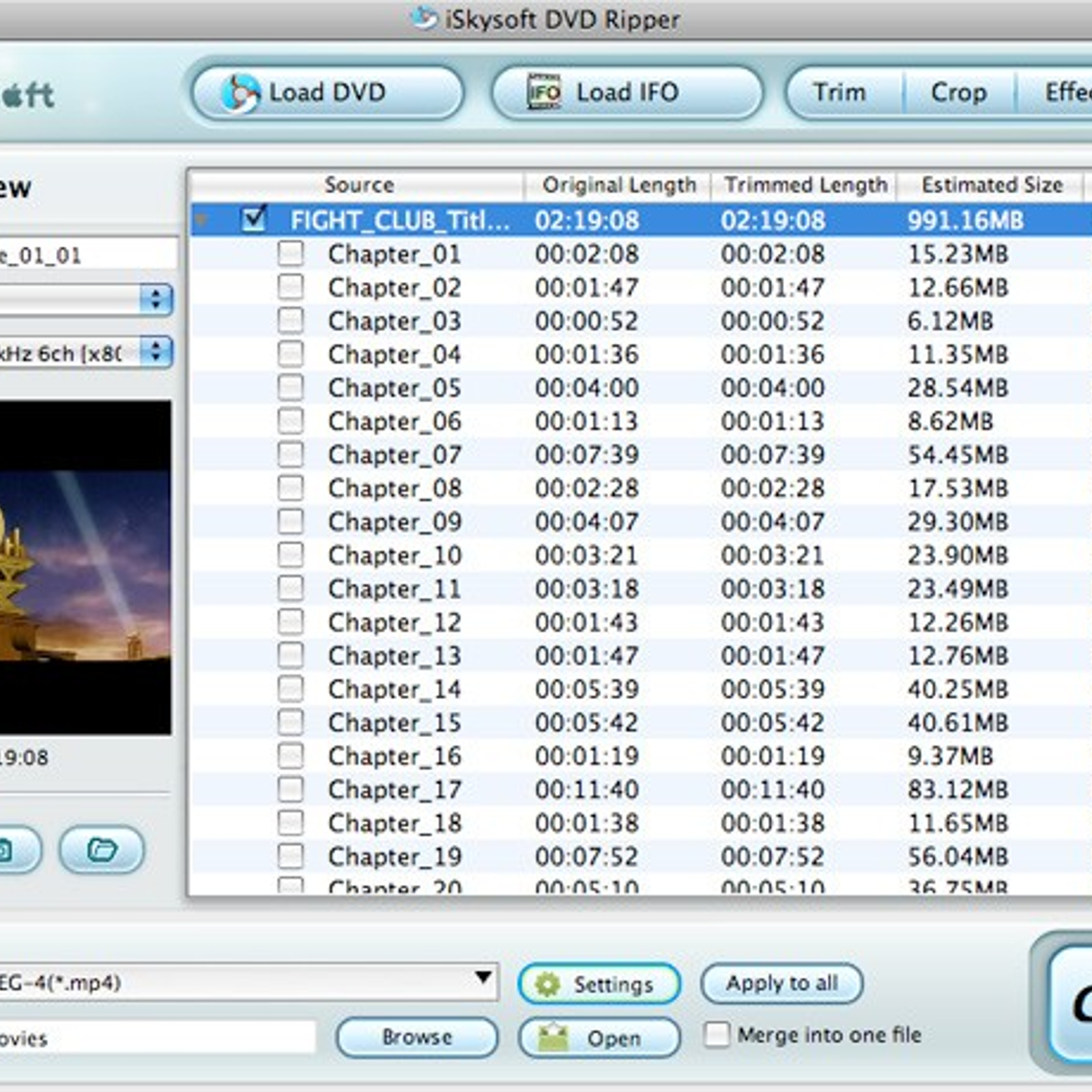The width and height of the screenshot is (1092, 1092).
Task: Click the iSkysoft title bar app icon
Action: tap(425, 18)
